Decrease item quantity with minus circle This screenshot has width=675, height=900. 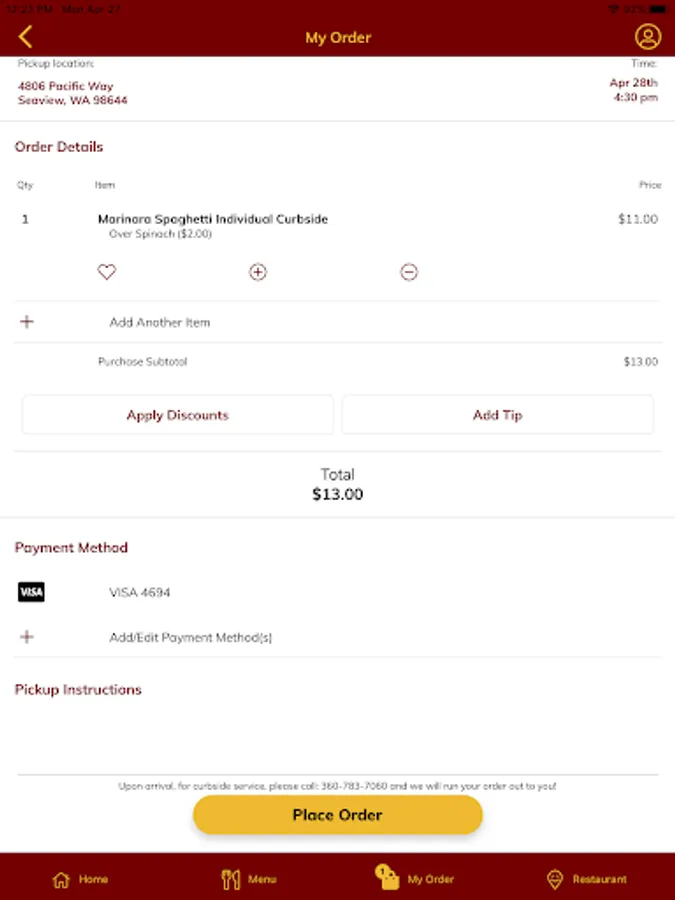[409, 272]
